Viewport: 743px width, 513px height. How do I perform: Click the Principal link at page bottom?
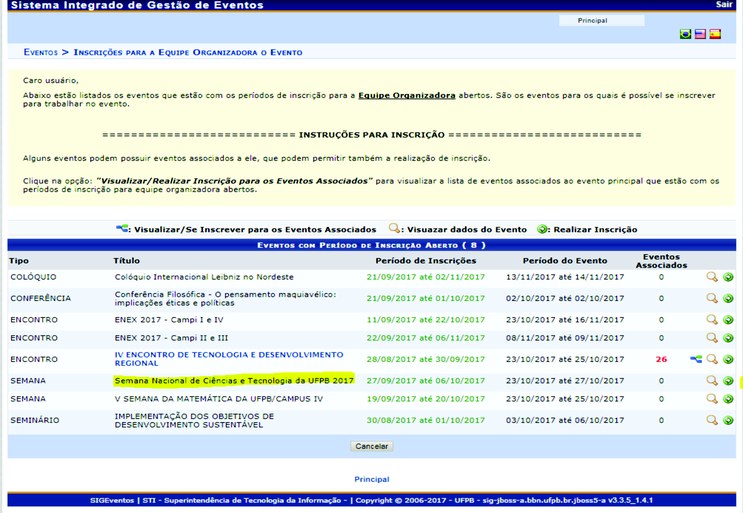click(x=371, y=479)
